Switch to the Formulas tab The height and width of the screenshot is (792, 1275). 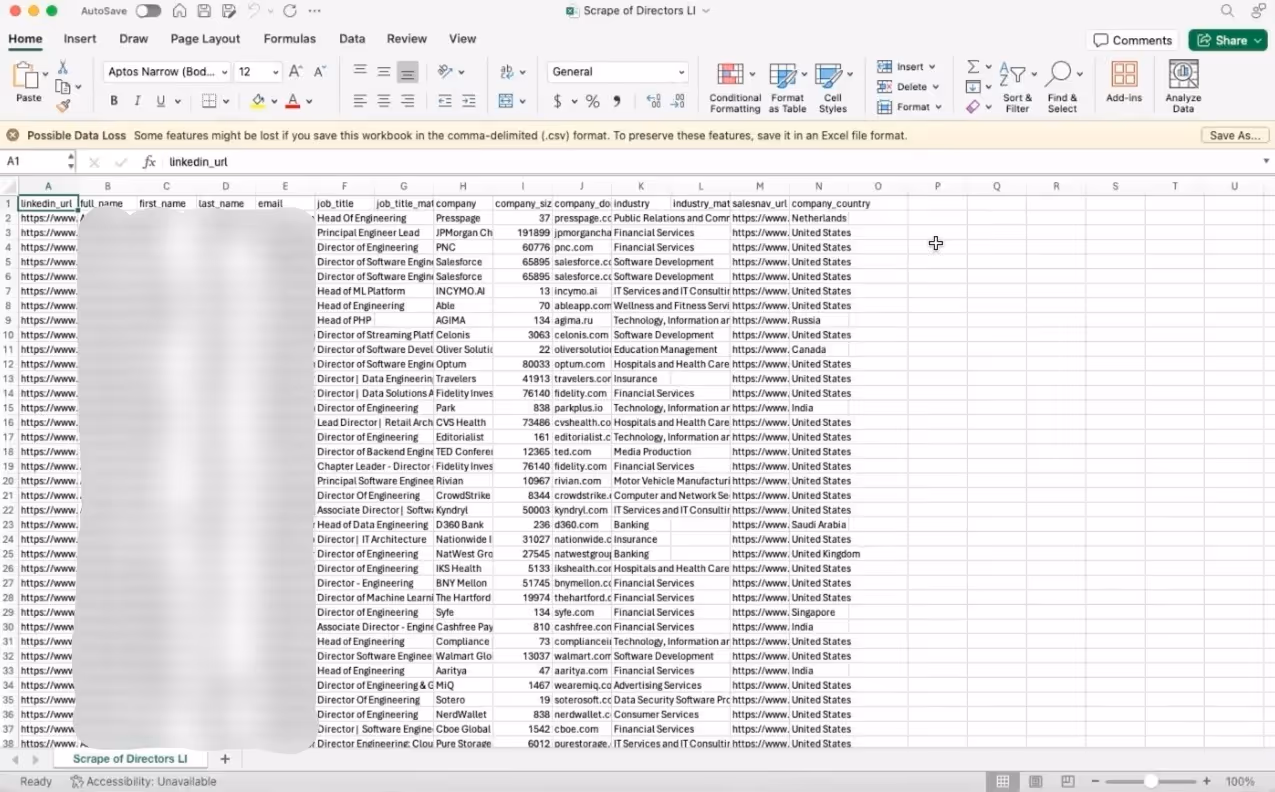[x=289, y=39]
